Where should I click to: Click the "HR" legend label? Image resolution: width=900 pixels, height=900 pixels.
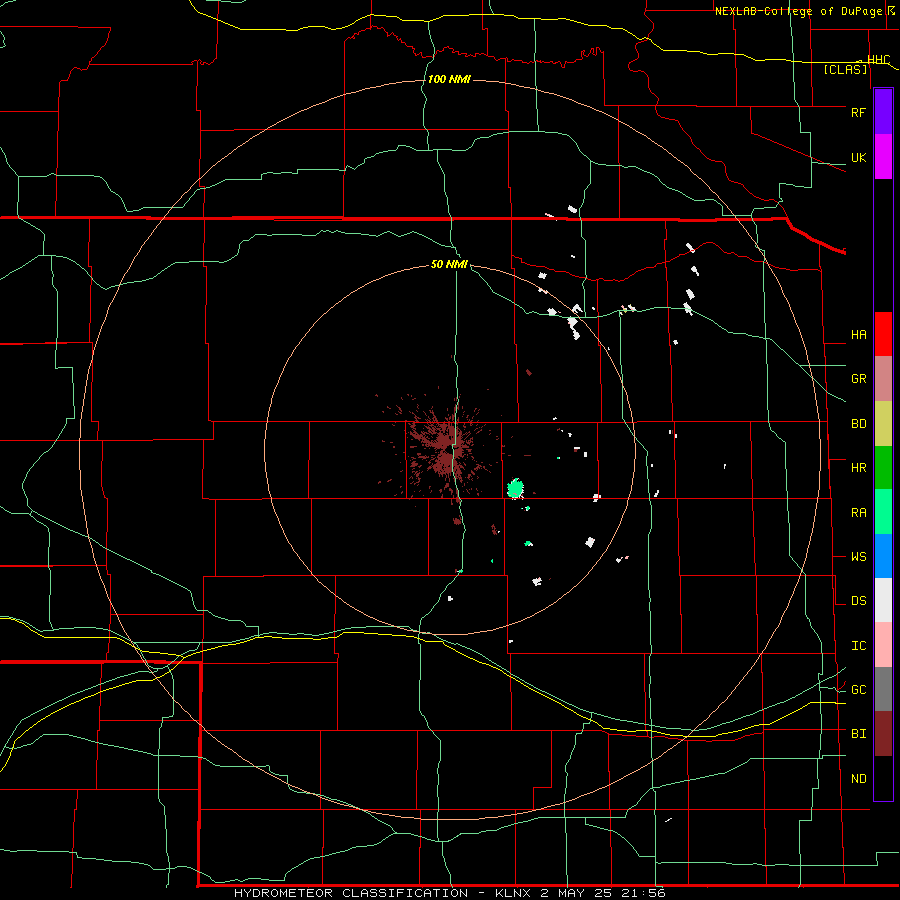(x=858, y=468)
